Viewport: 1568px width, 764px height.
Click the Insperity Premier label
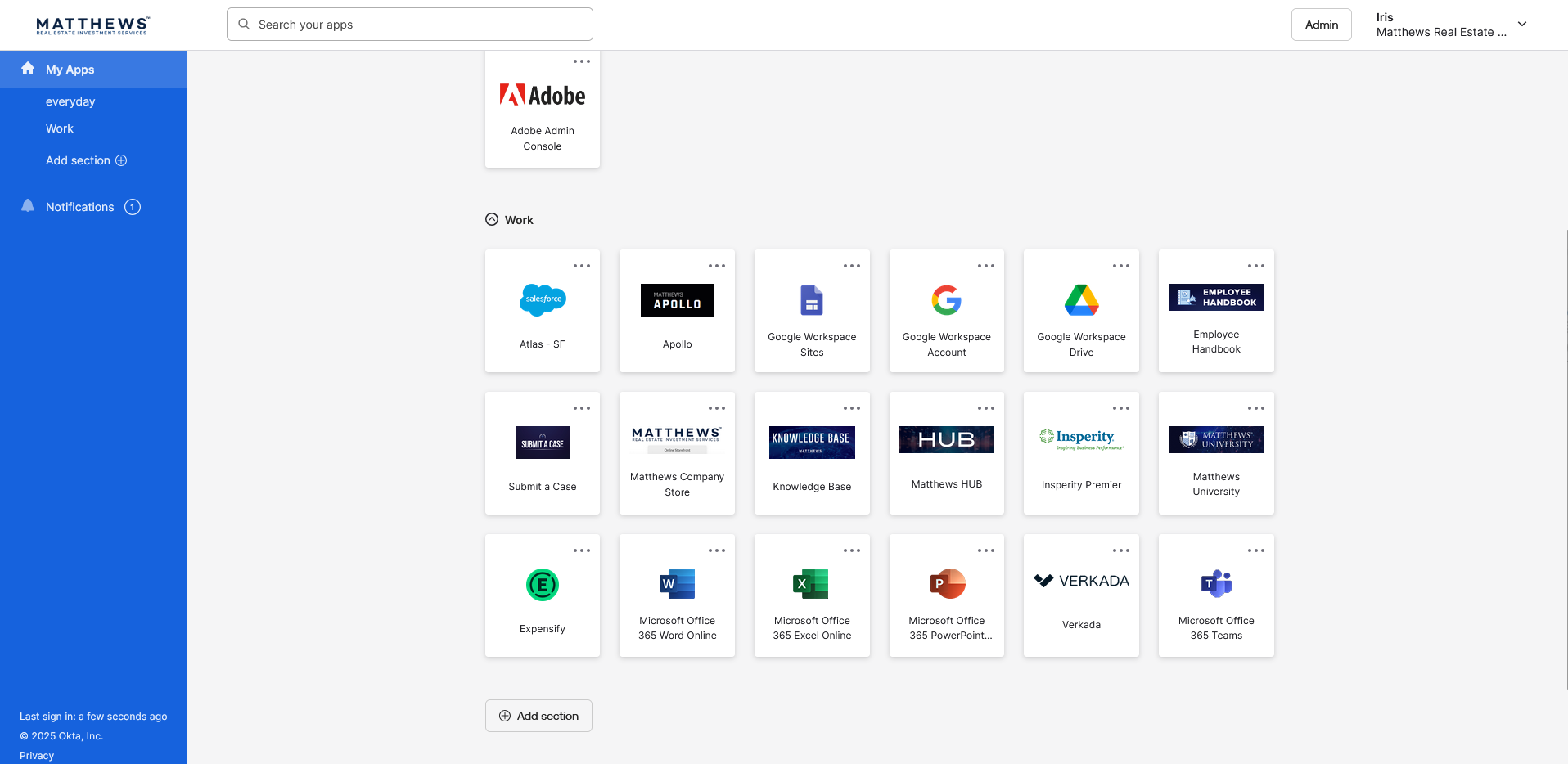(x=1081, y=485)
